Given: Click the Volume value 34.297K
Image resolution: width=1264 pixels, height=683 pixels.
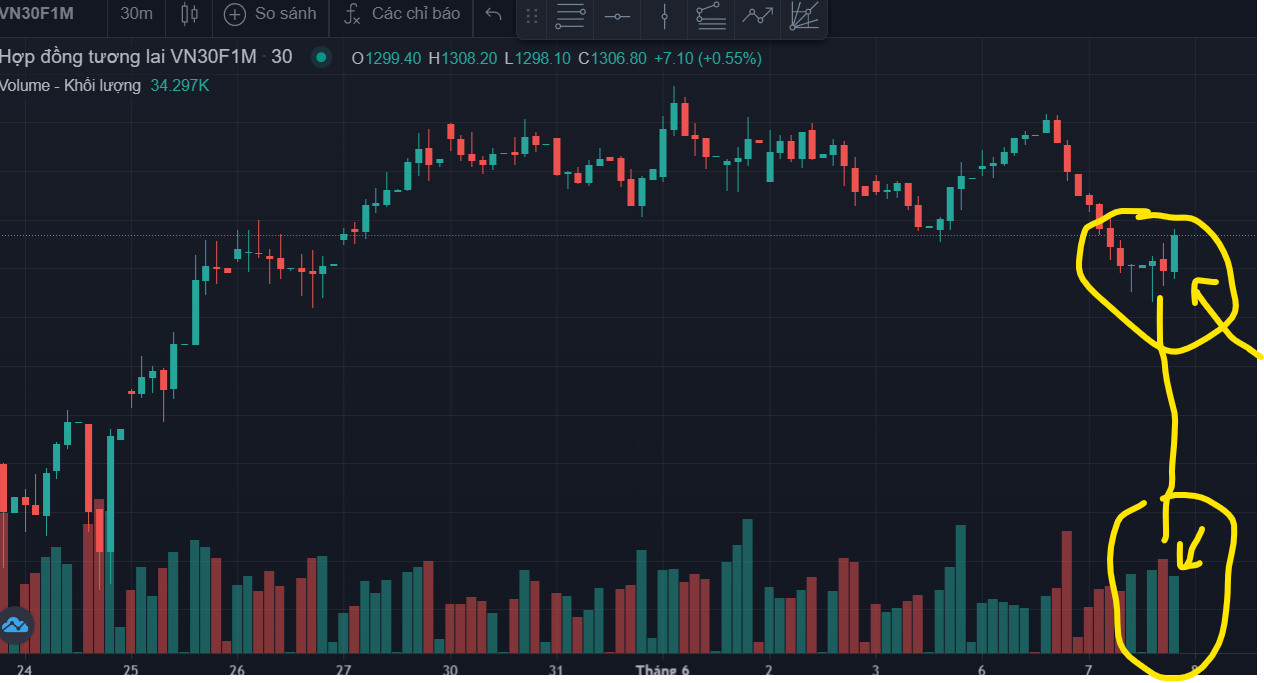Looking at the screenshot, I should 180,86.
